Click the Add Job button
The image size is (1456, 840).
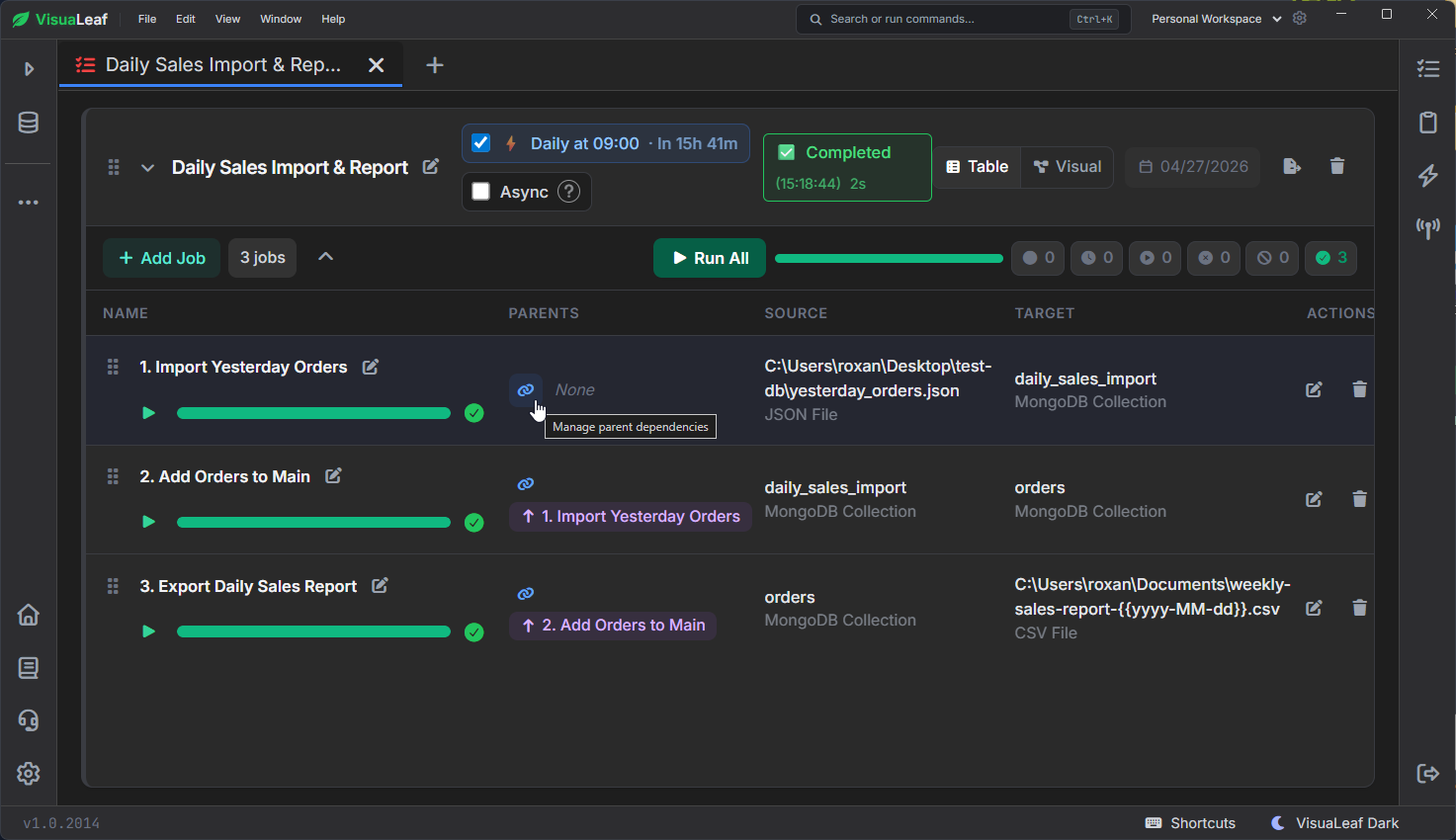(x=162, y=258)
